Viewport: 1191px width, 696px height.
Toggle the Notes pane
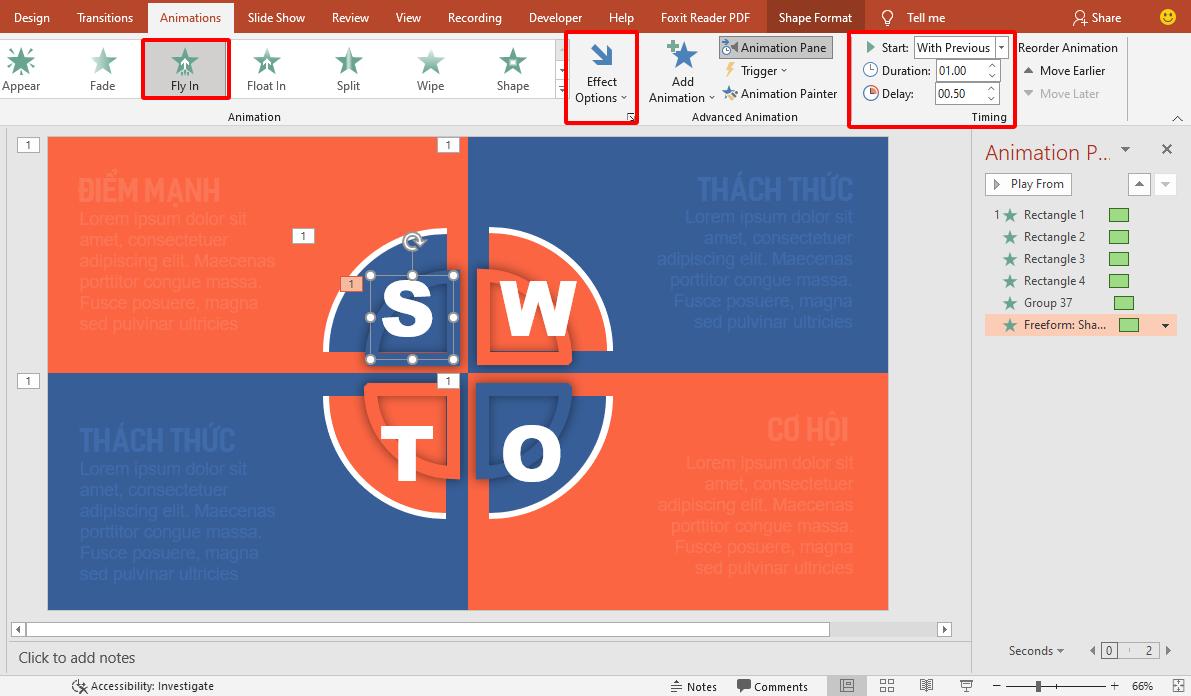[694, 685]
